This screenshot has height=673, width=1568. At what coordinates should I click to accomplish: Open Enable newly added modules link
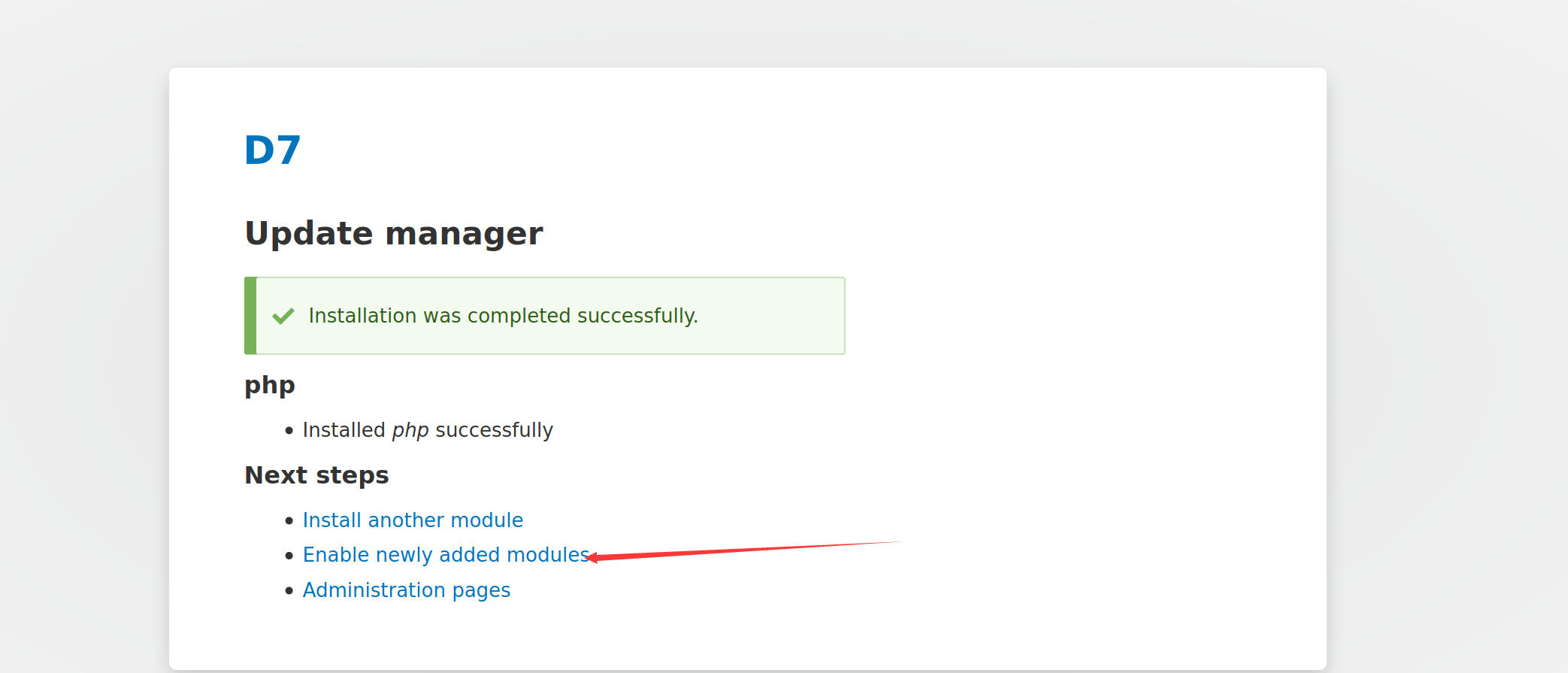tap(446, 555)
